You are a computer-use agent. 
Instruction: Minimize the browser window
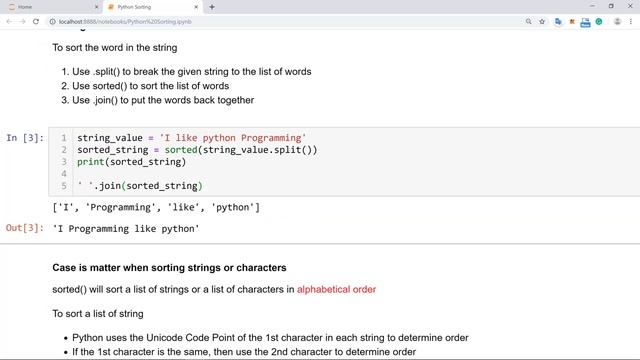[592, 6]
